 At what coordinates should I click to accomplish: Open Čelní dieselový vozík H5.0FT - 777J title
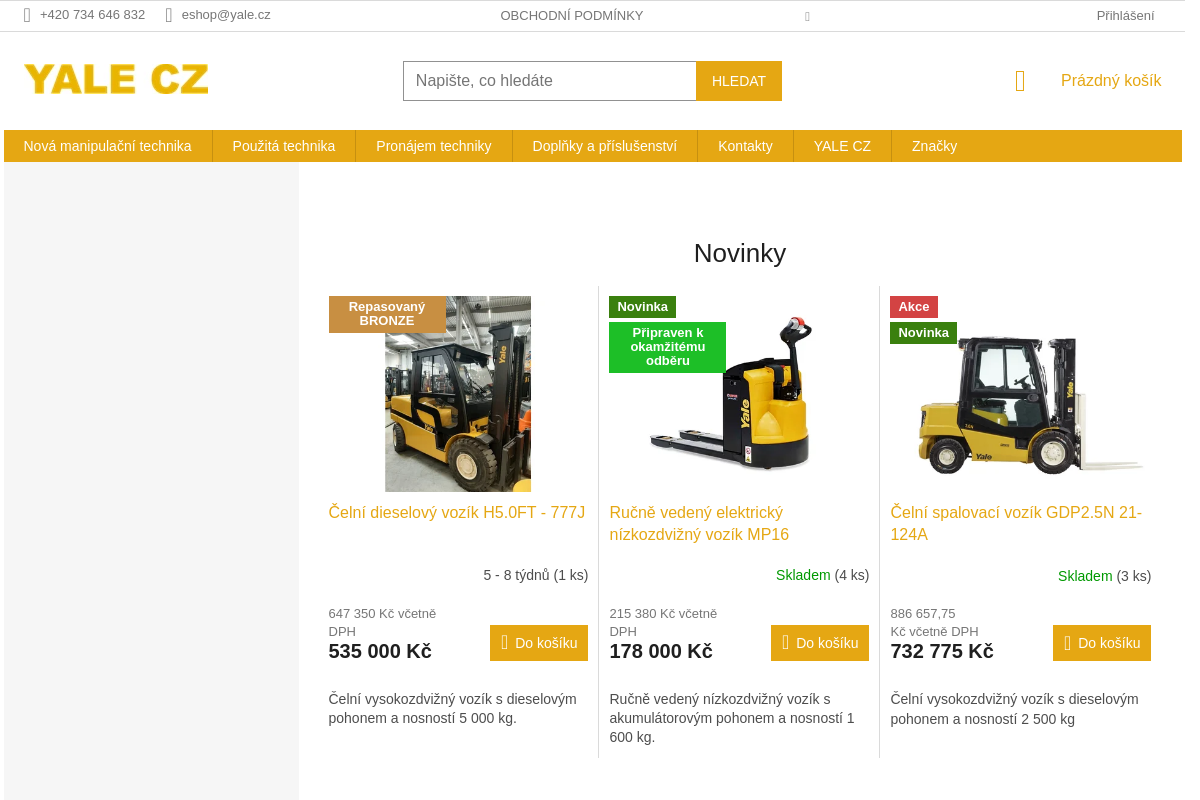(457, 513)
